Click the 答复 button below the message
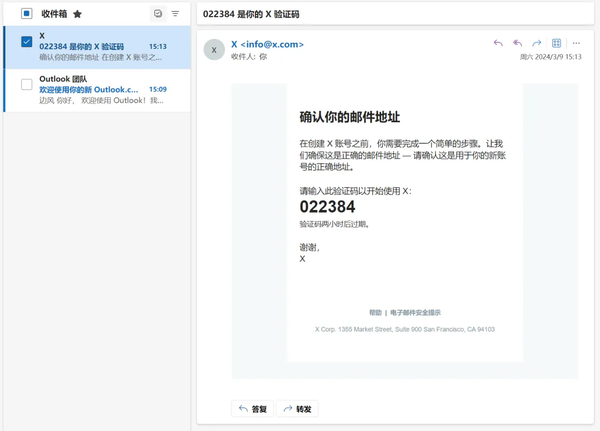600x431 pixels. (252, 409)
